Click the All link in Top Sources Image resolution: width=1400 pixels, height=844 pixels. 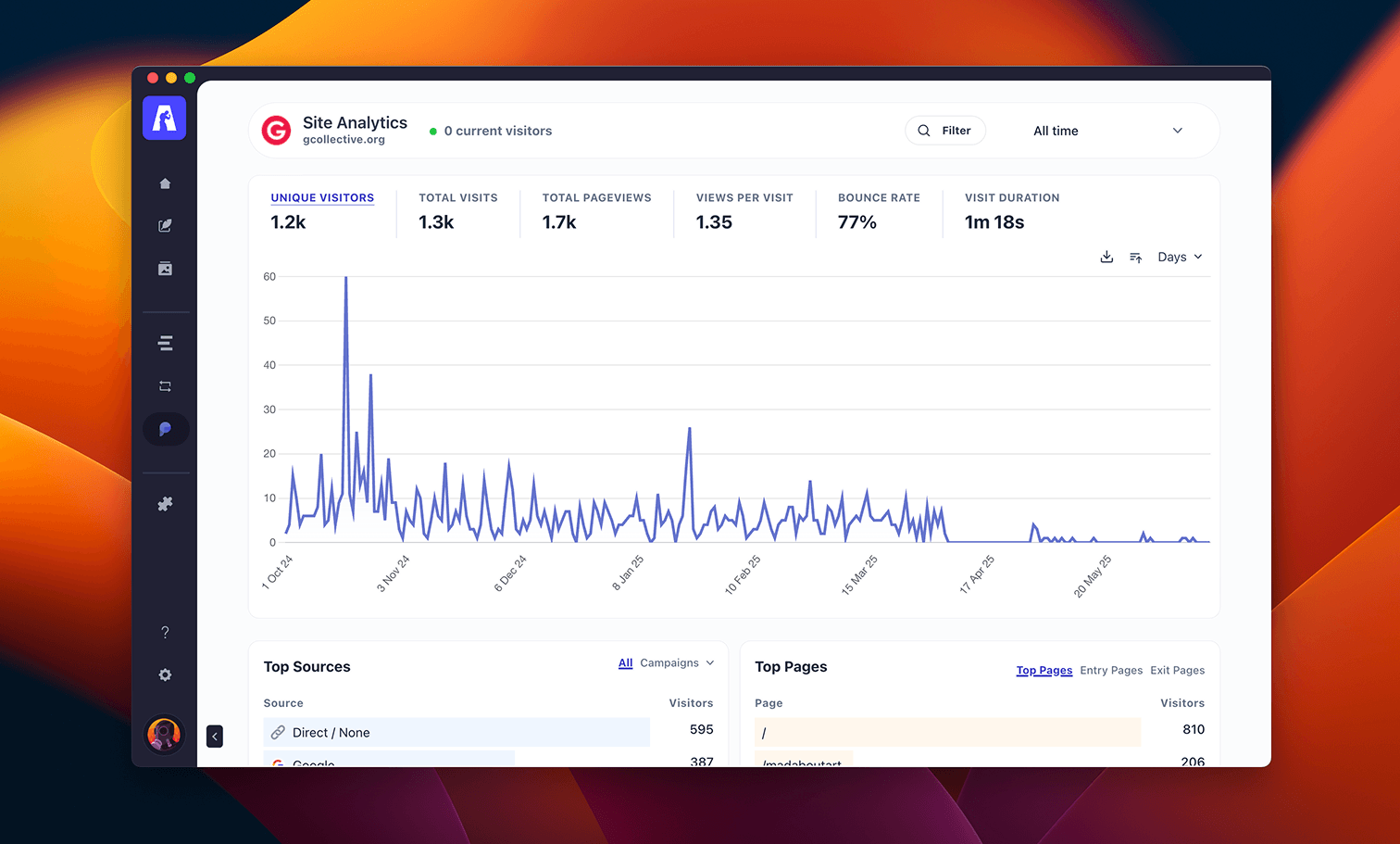625,663
